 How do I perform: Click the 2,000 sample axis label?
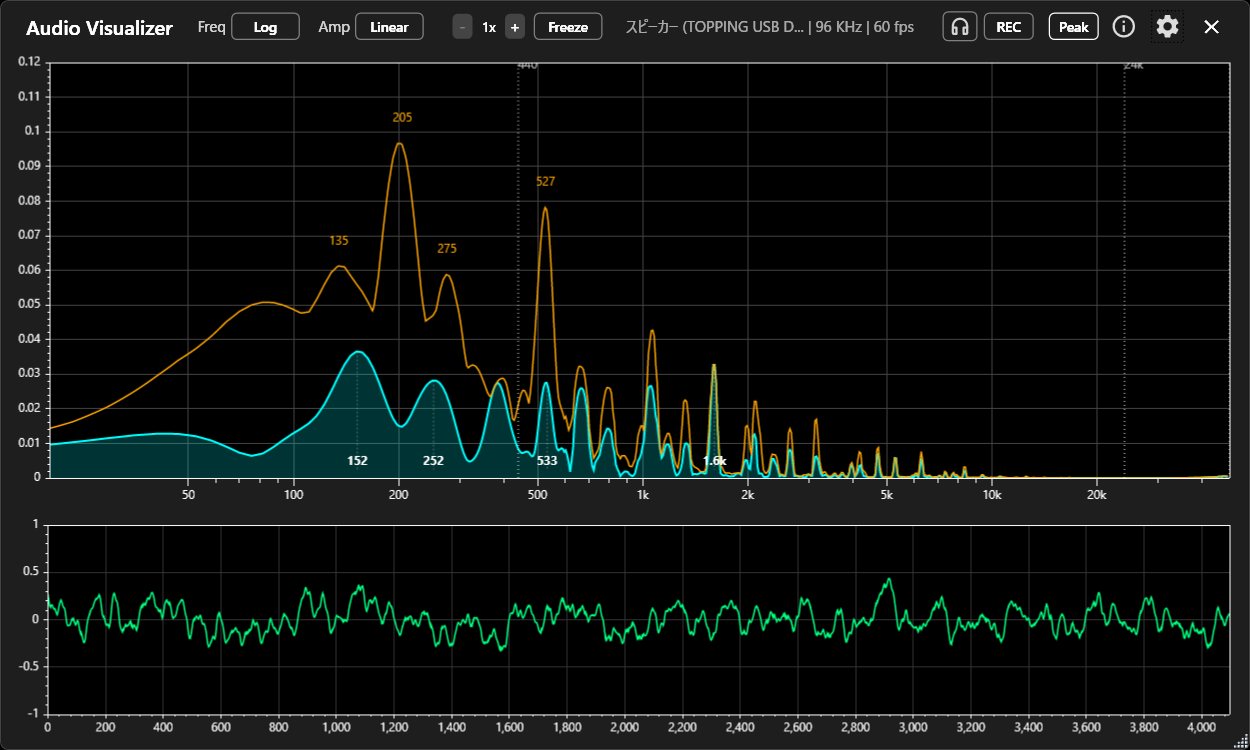[624, 727]
